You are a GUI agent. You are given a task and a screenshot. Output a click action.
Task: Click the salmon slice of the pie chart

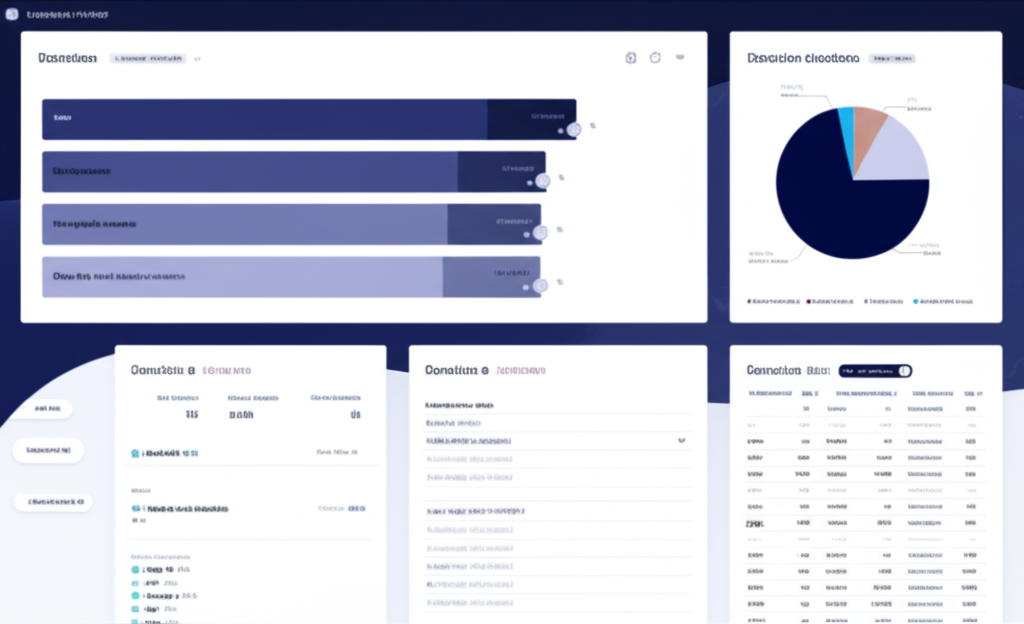click(x=868, y=125)
